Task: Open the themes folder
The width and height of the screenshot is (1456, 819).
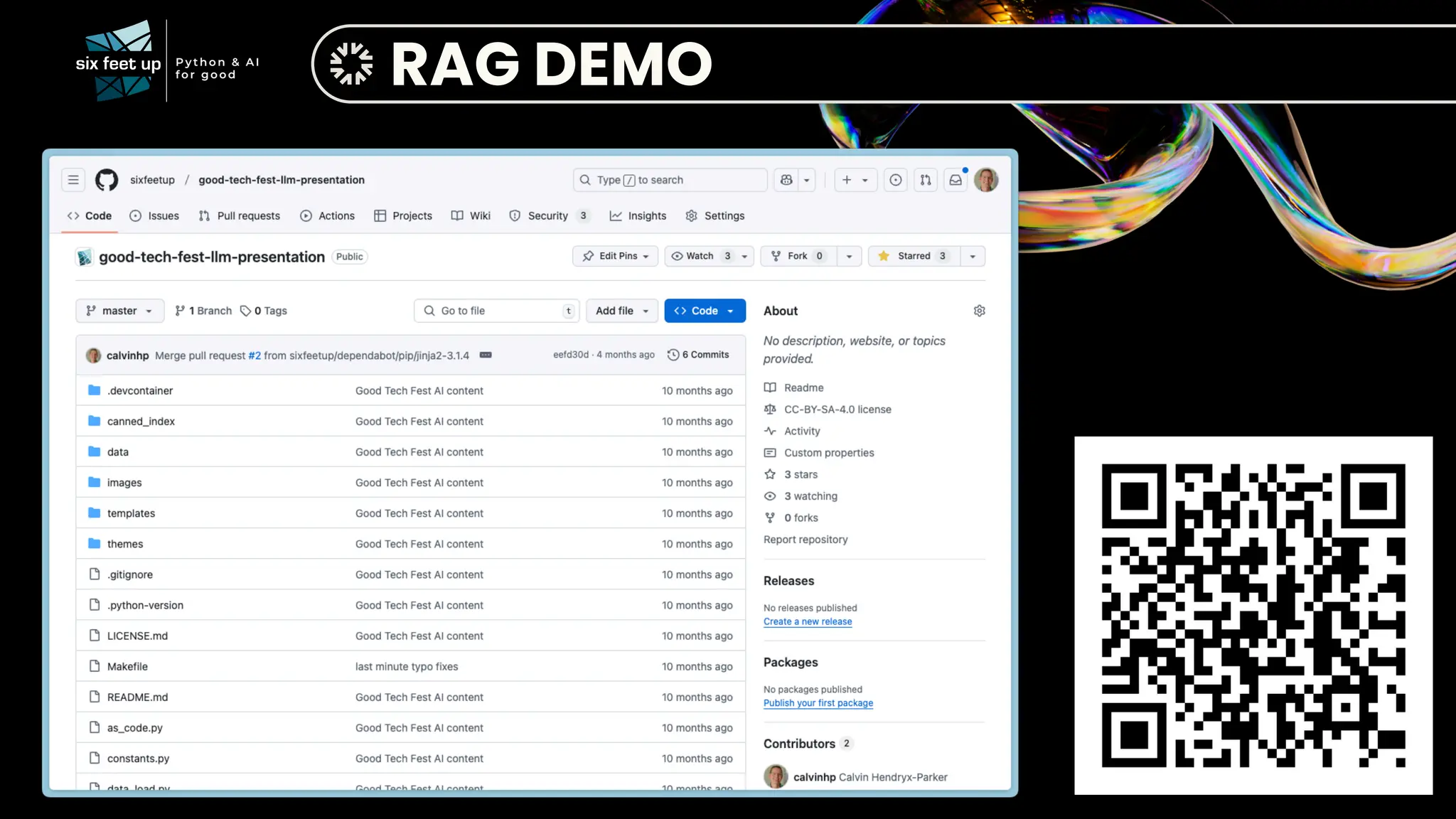Action: coord(125,543)
